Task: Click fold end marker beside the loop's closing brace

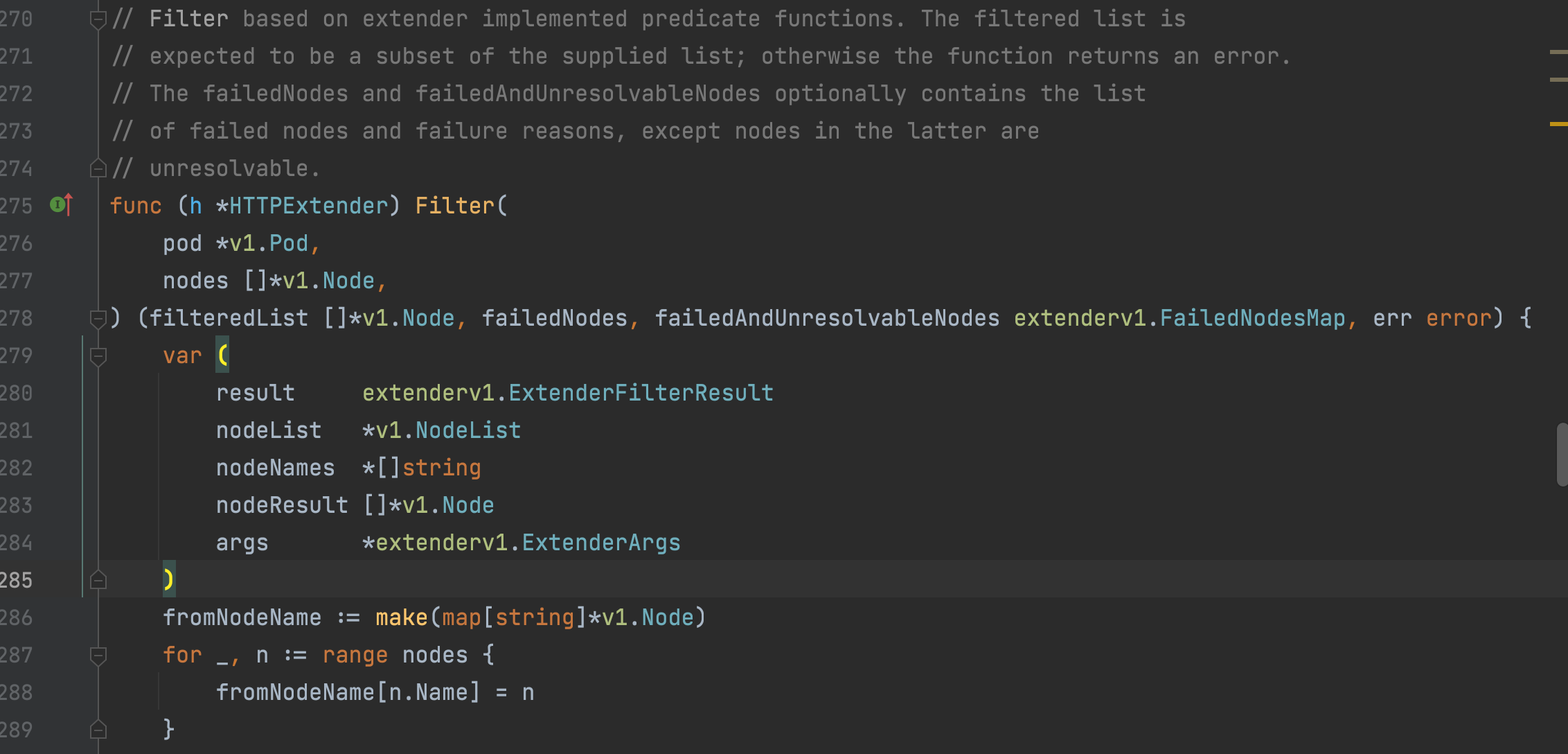Action: [98, 729]
